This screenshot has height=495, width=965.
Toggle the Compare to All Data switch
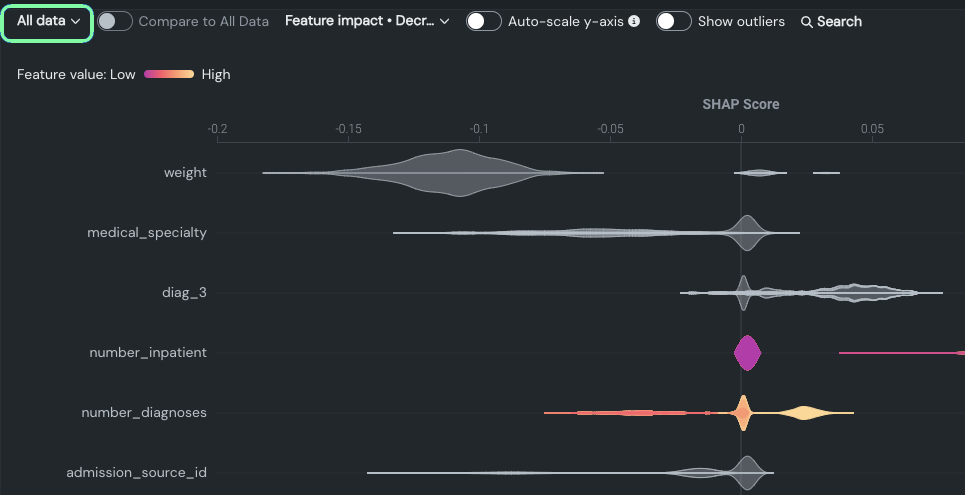(x=115, y=21)
